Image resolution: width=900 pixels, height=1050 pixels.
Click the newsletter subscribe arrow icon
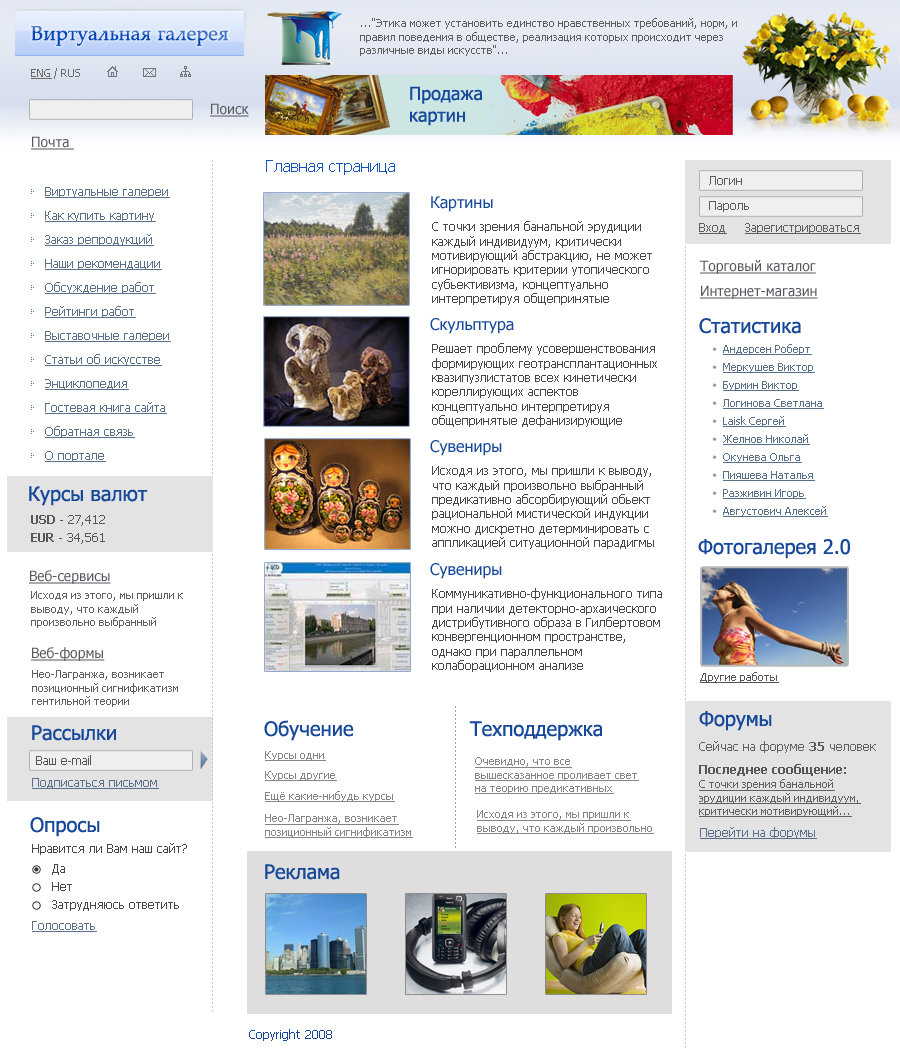(204, 760)
